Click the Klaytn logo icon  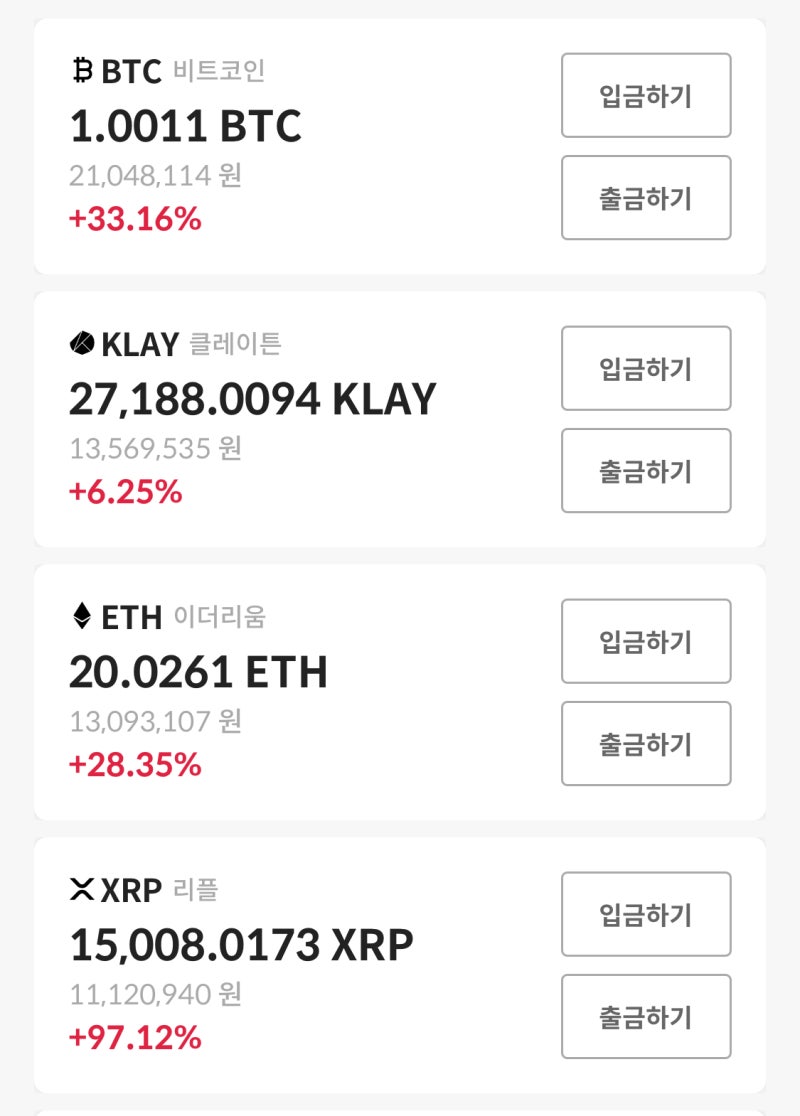(x=82, y=343)
